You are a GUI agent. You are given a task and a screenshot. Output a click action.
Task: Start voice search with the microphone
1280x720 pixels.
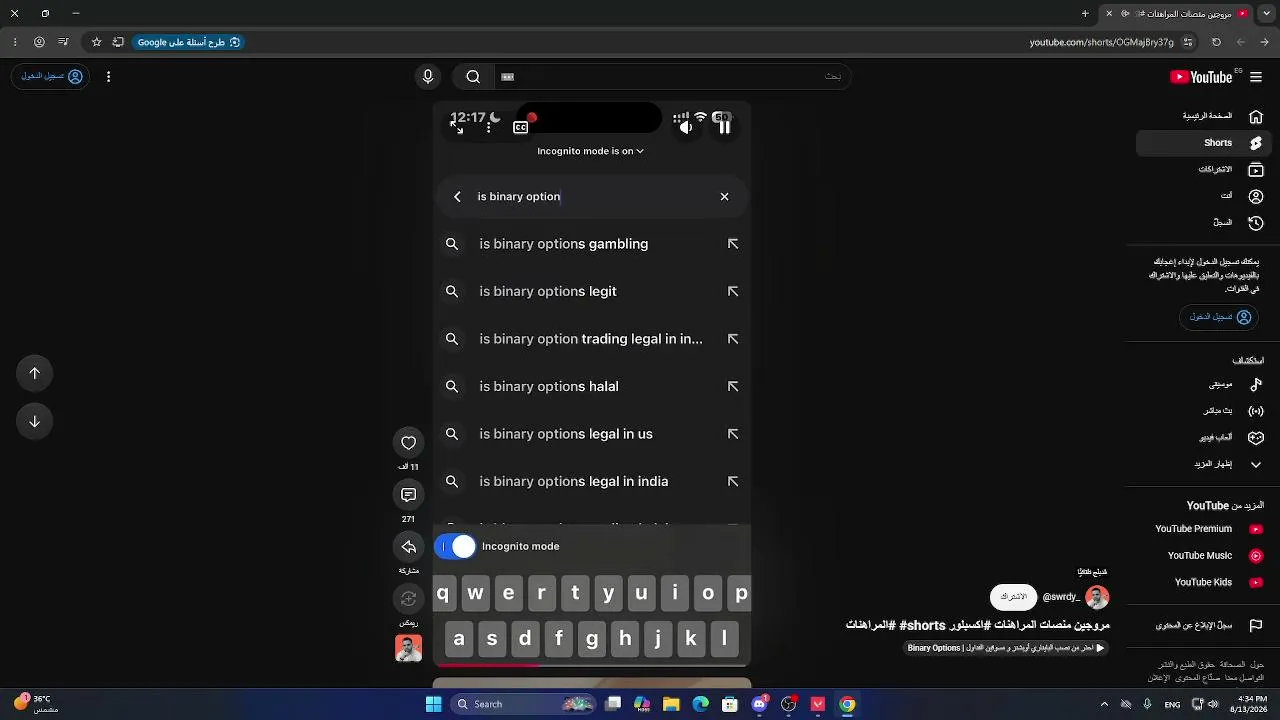(428, 77)
